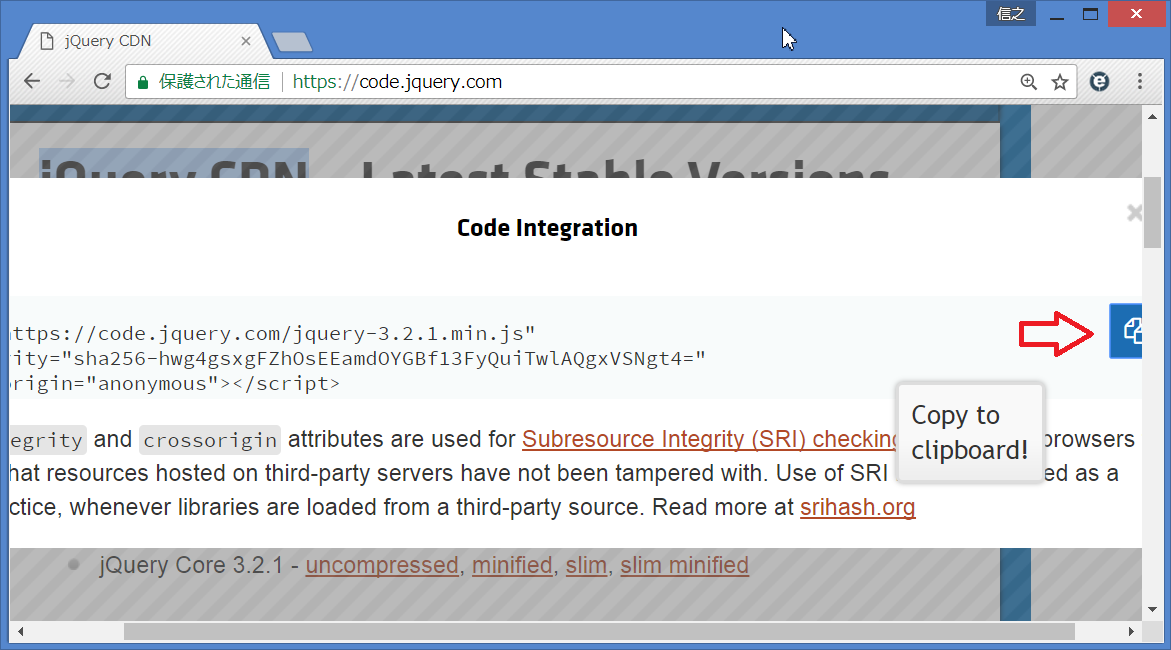Click the vertical scrollbar down arrow
Viewport: 1171px width, 650px height.
pos(1152,610)
